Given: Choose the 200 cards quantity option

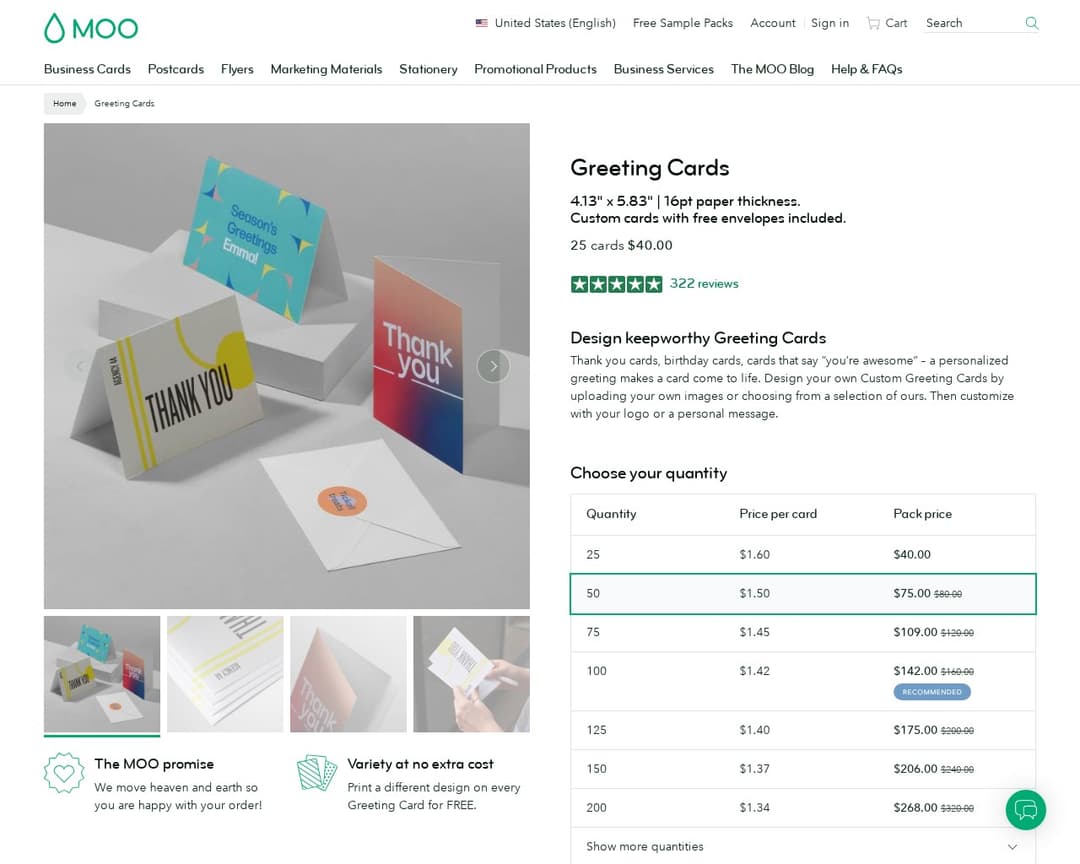Looking at the screenshot, I should (x=802, y=807).
